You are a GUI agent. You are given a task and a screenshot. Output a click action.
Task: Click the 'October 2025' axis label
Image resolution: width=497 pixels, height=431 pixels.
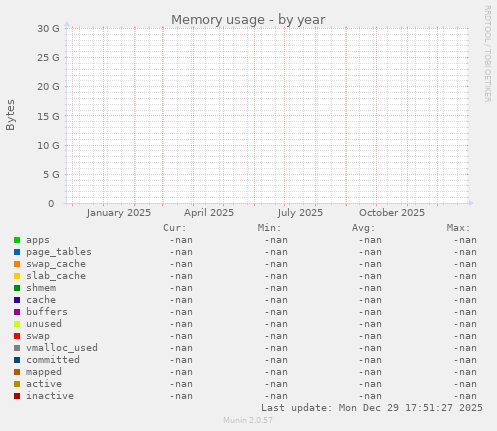click(392, 213)
